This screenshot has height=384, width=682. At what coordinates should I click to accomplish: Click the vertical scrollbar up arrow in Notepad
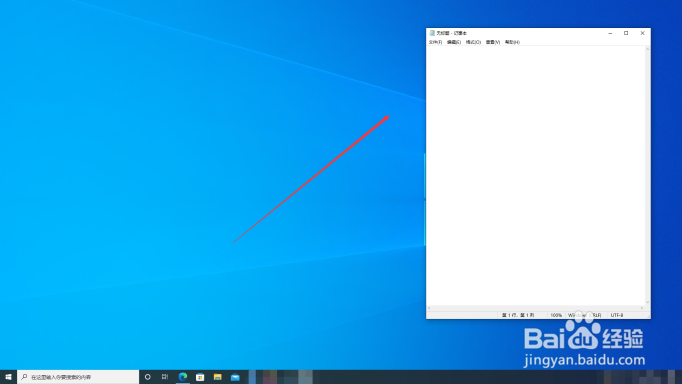[647, 49]
